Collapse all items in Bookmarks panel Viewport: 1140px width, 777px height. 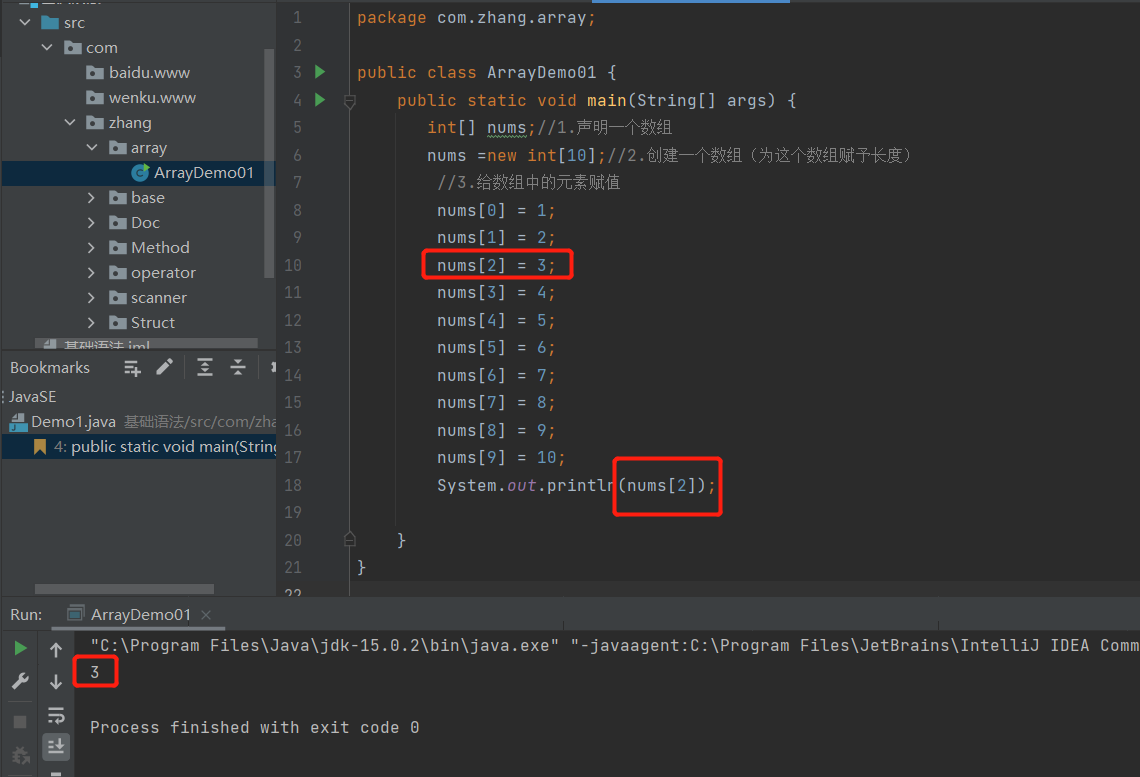tap(238, 367)
